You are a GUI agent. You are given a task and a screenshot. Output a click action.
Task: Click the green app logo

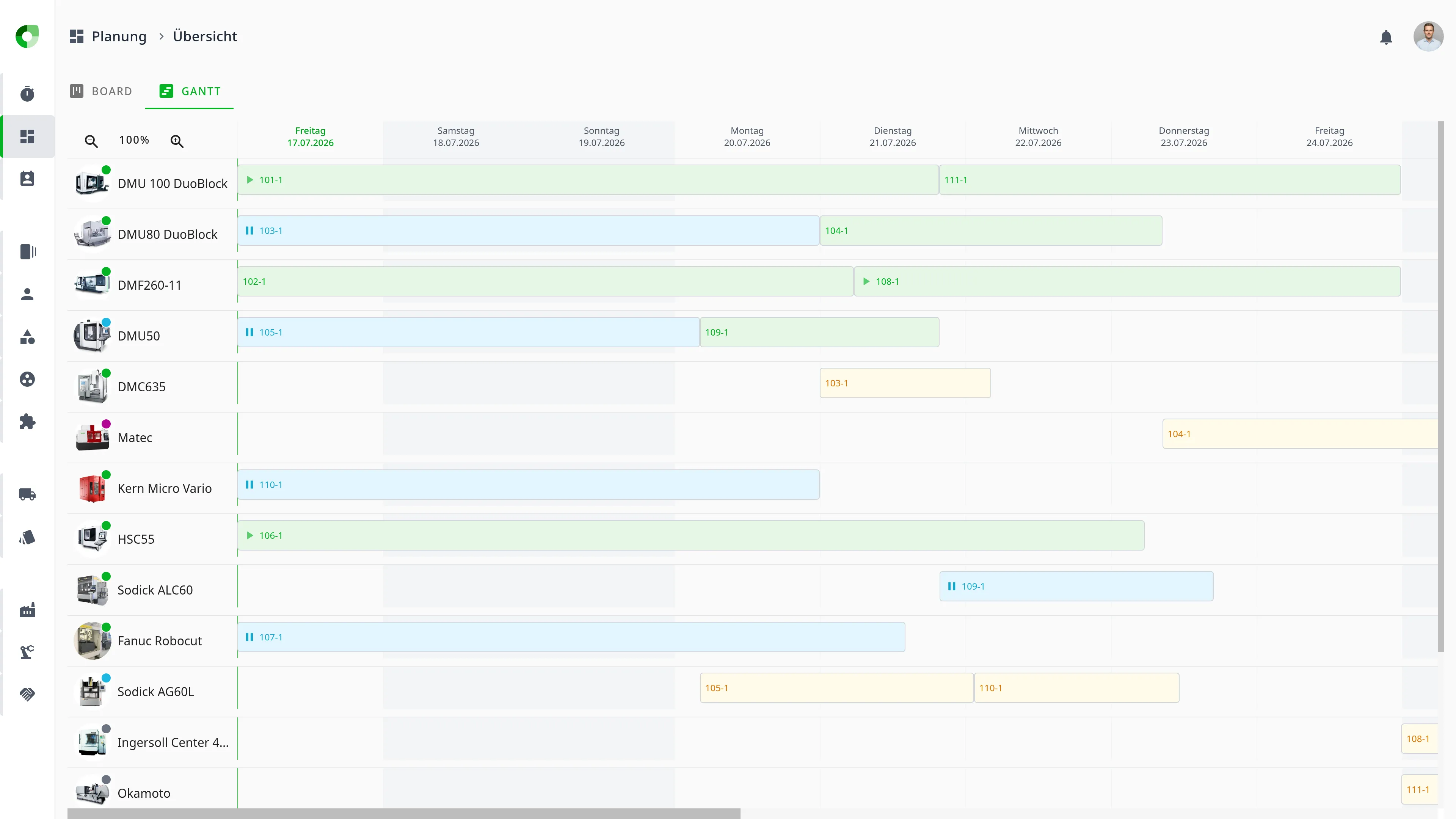click(27, 37)
